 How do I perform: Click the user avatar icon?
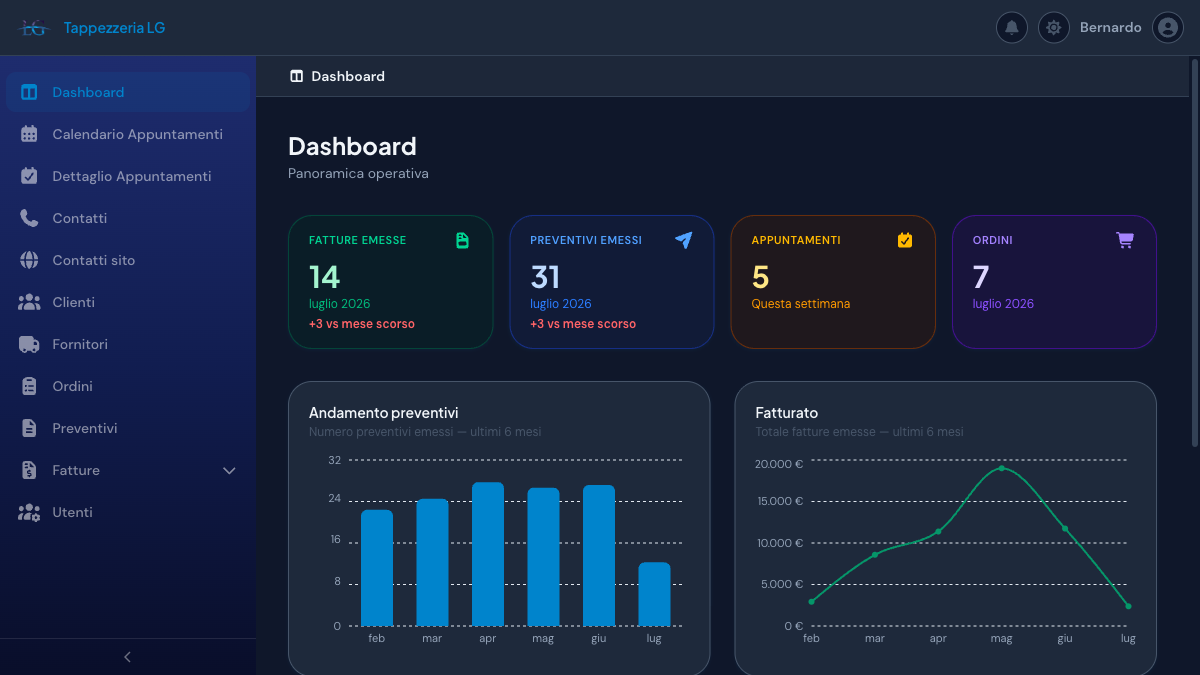(1168, 28)
